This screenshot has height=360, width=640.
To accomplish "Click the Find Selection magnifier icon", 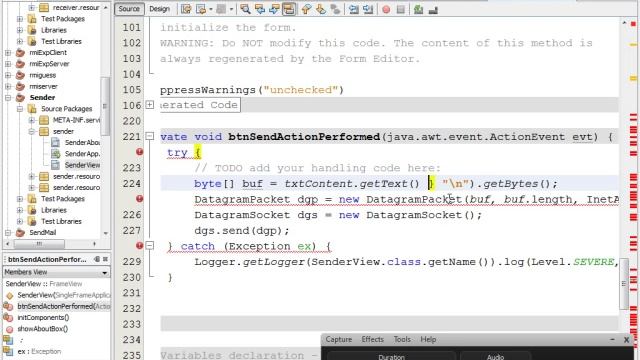I will [245, 9].
